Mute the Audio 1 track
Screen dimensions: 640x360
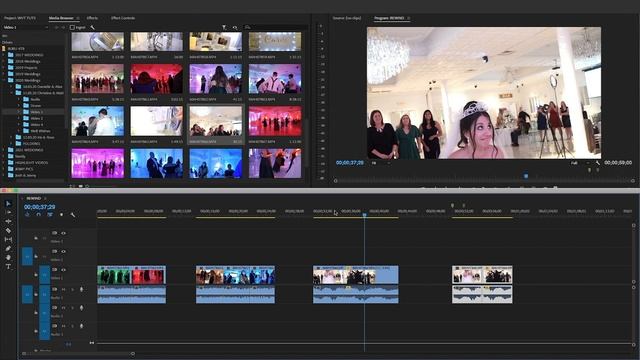[x=64, y=289]
